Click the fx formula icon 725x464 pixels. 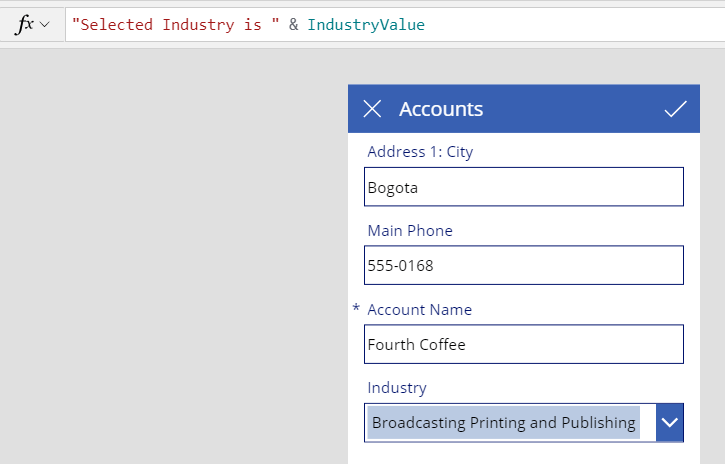[25, 24]
